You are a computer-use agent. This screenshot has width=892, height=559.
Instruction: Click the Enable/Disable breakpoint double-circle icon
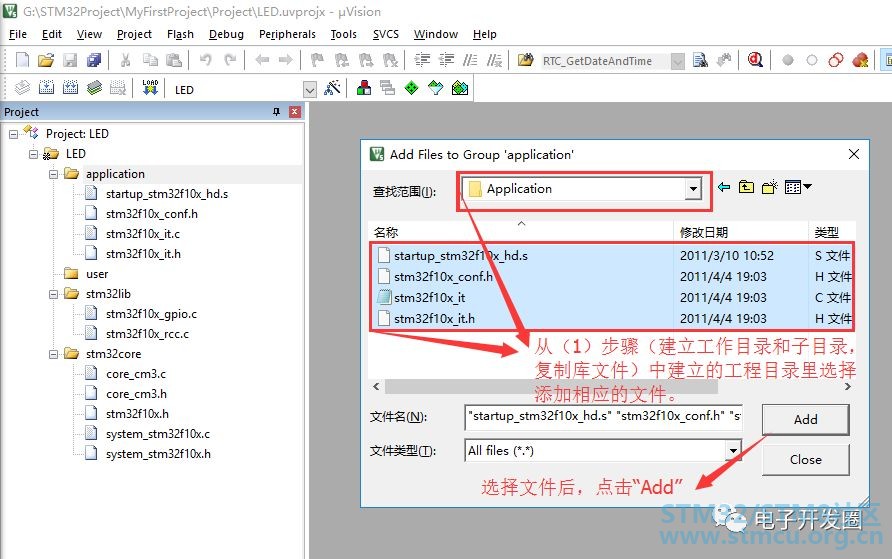point(836,60)
